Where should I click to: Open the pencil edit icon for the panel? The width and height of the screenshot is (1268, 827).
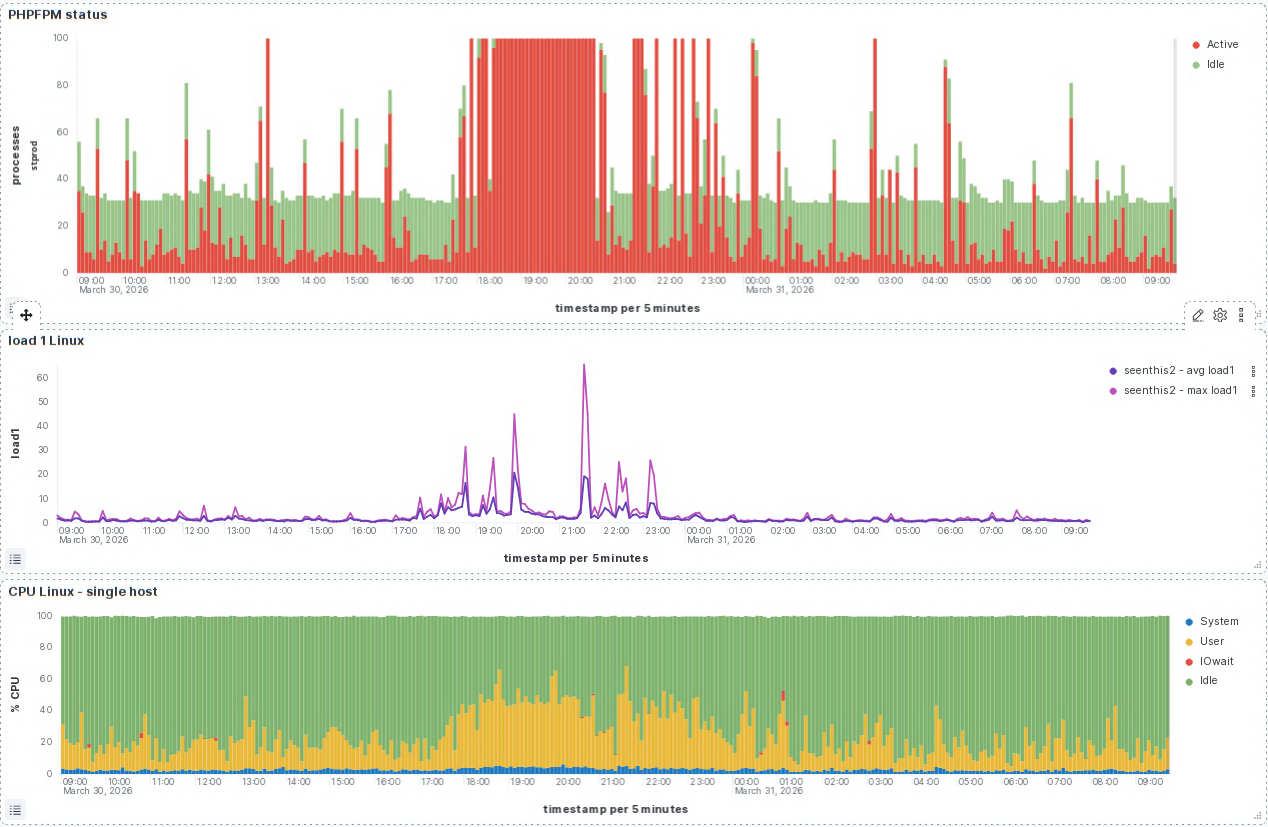point(1198,315)
